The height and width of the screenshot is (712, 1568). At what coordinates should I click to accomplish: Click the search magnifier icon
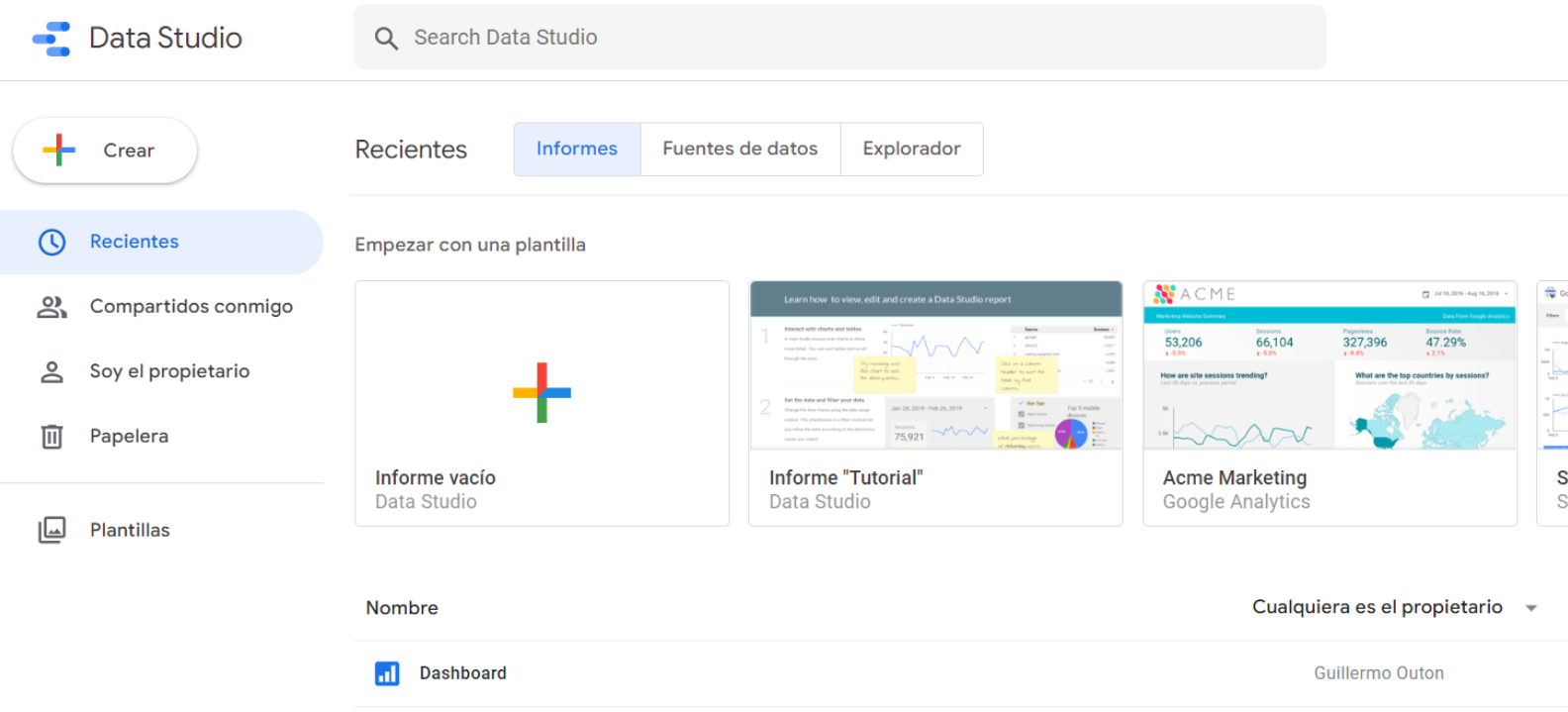386,39
